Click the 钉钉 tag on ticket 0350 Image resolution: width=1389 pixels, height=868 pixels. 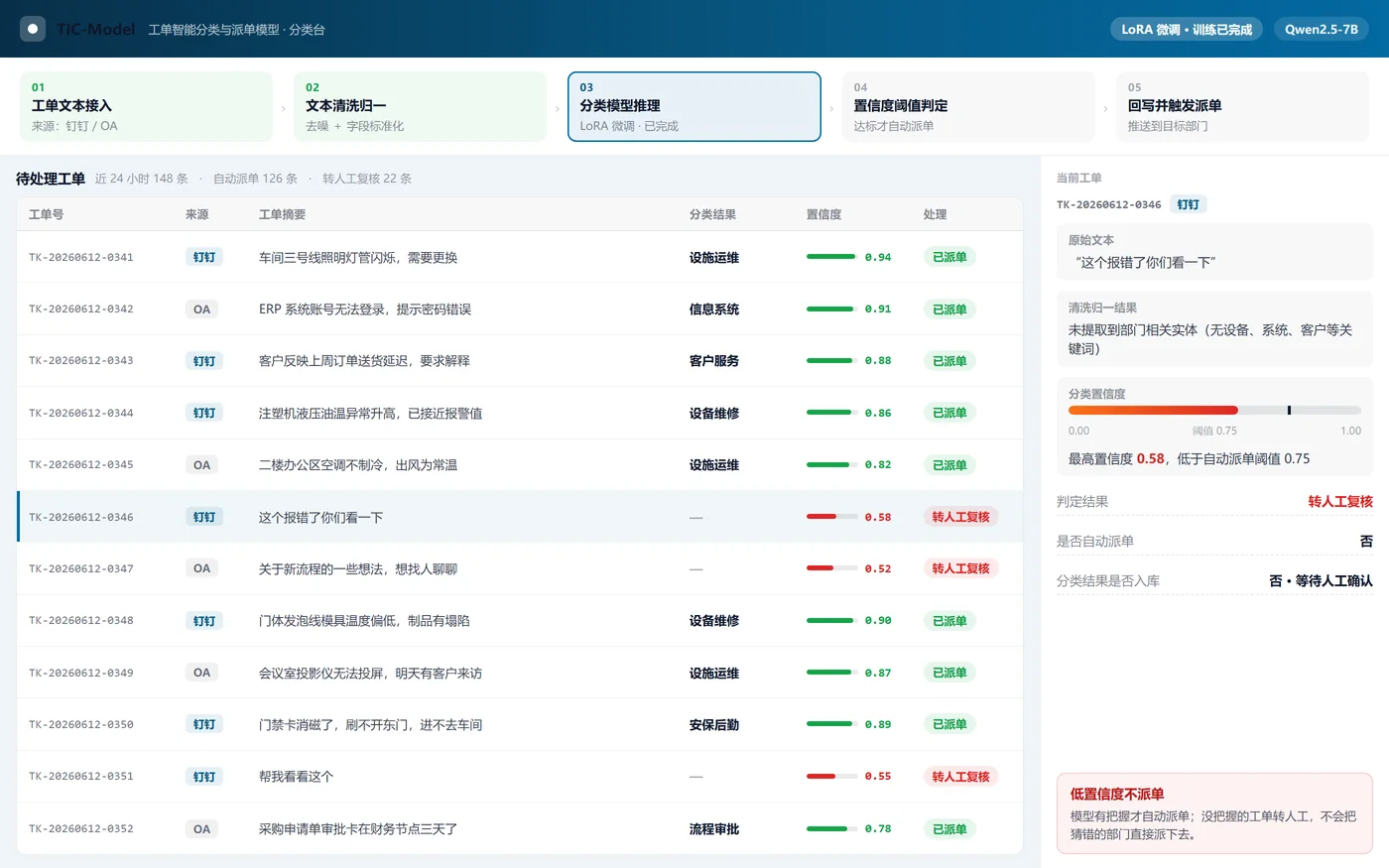pos(204,725)
